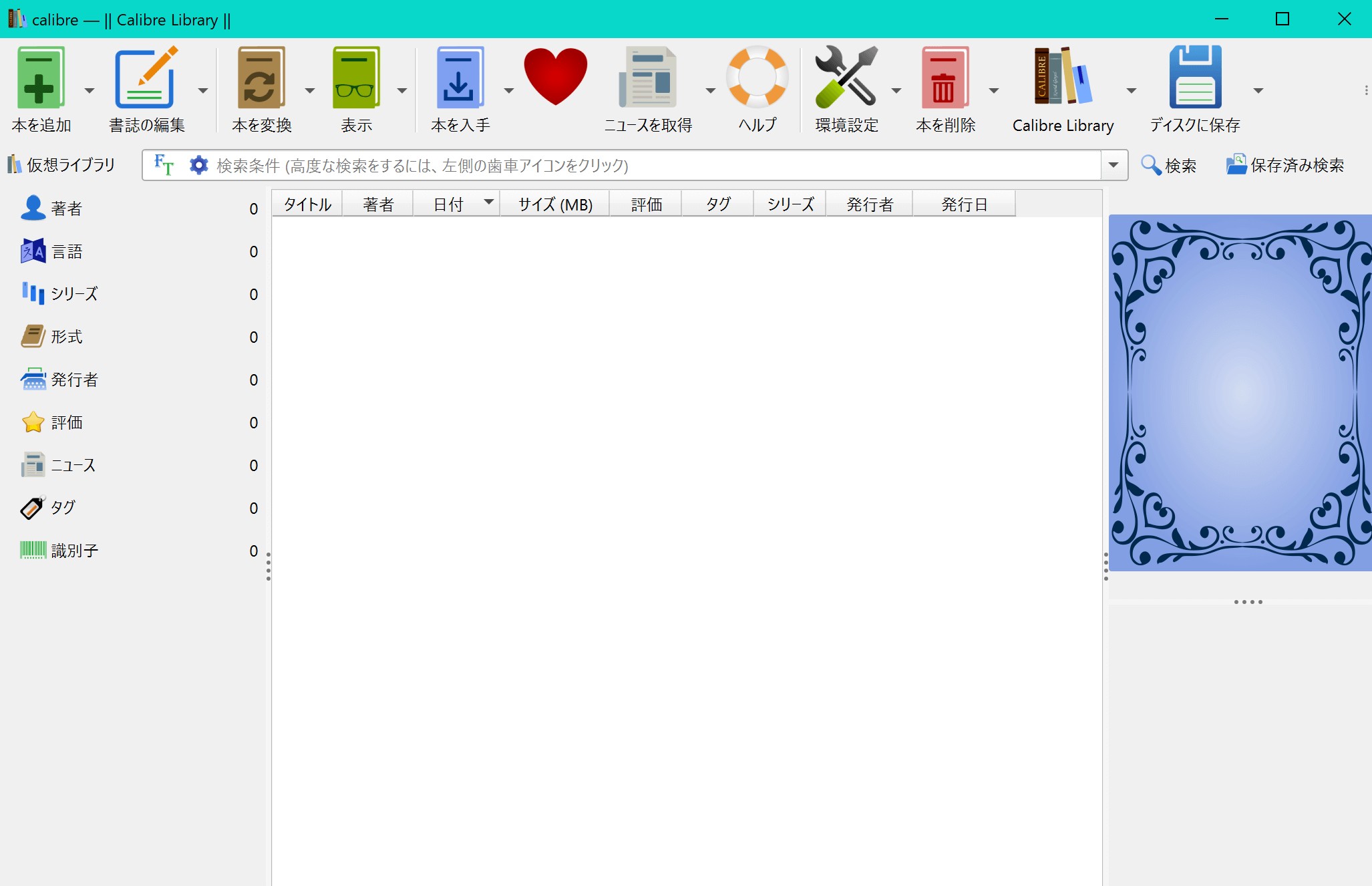Viewport: 1372px width, 886px height.
Task: Open the 表示 viewer icon
Action: tap(356, 77)
